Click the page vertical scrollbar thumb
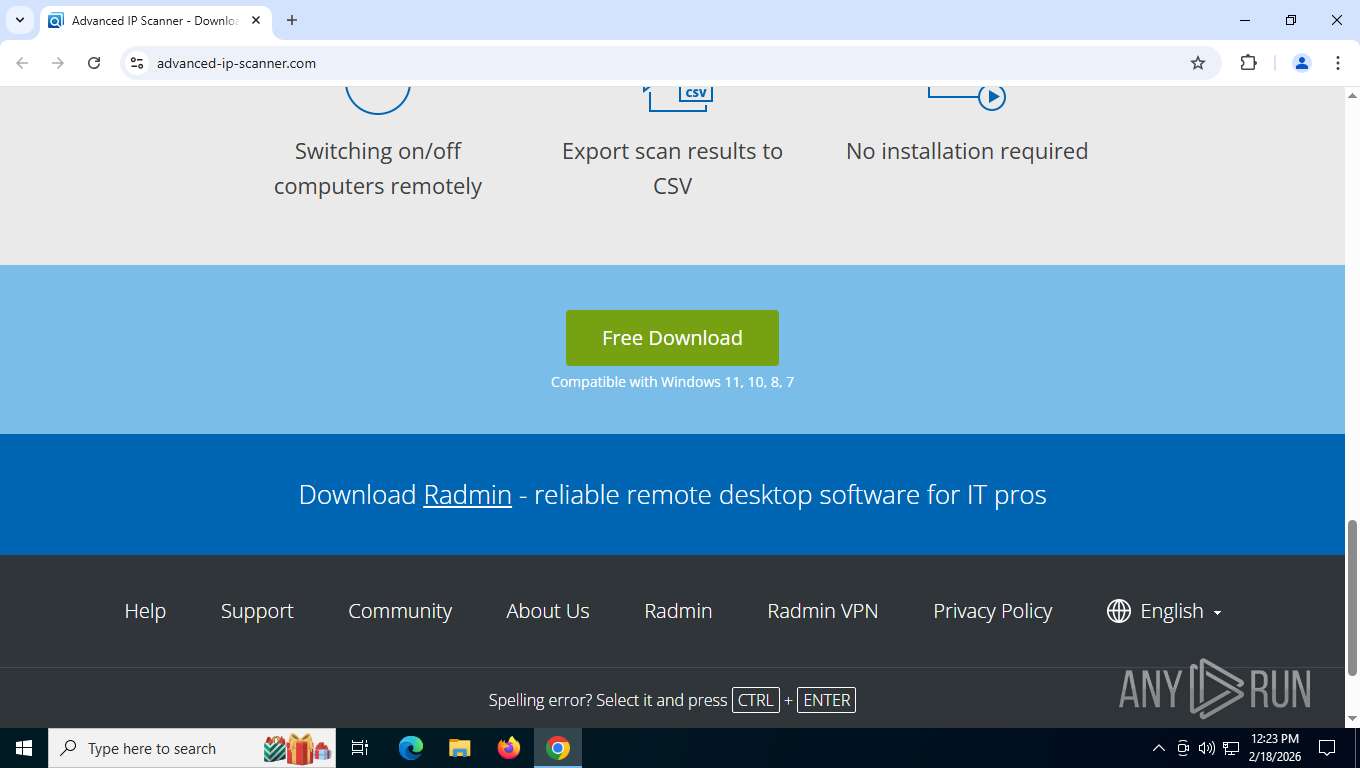The width and height of the screenshot is (1360, 768). tap(1352, 597)
